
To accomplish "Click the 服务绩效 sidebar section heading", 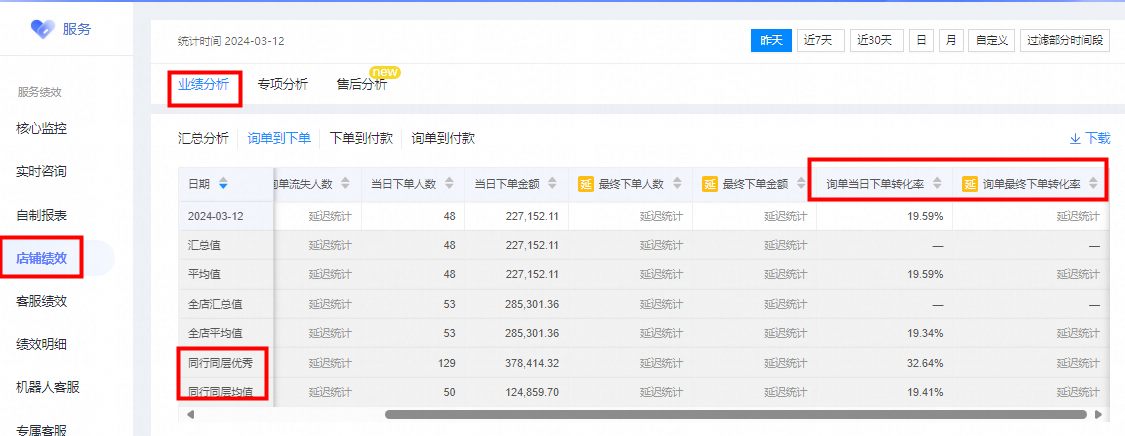I will pyautogui.click(x=39, y=93).
